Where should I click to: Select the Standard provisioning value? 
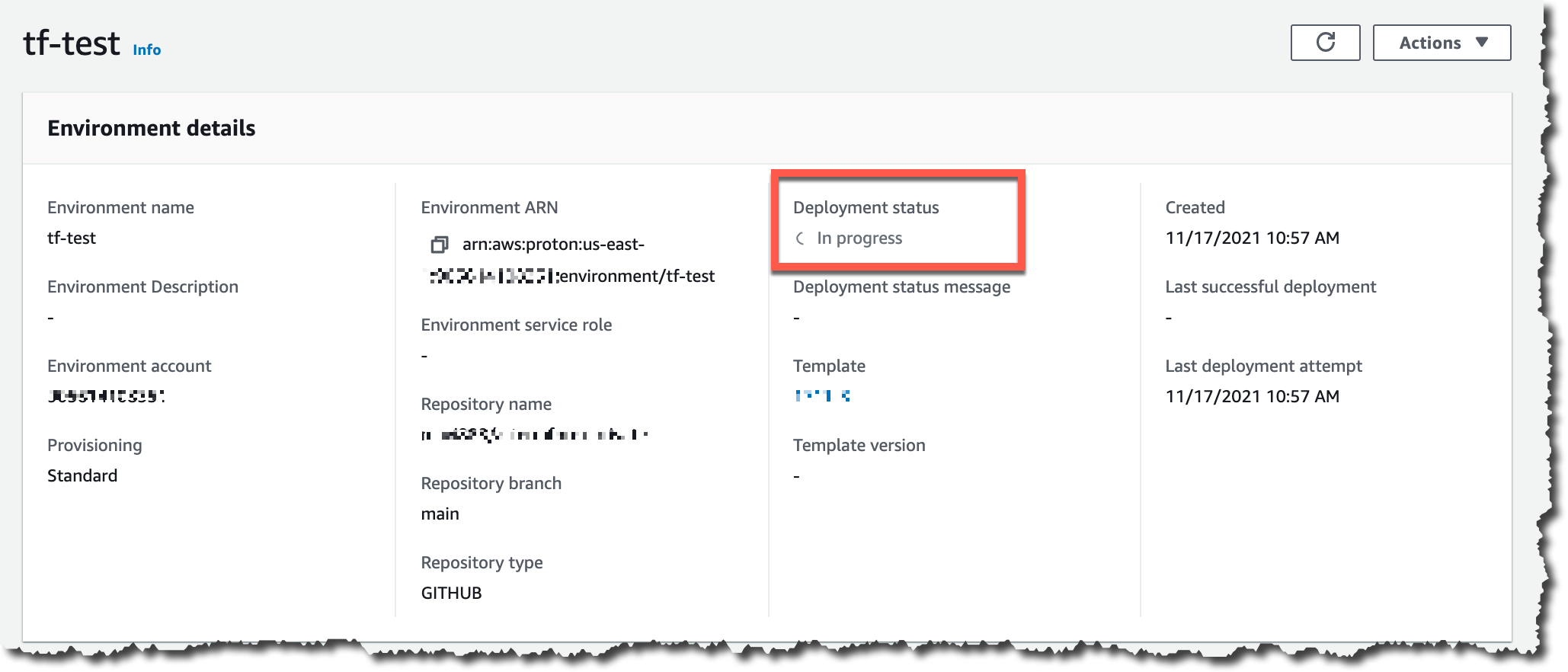click(x=82, y=475)
